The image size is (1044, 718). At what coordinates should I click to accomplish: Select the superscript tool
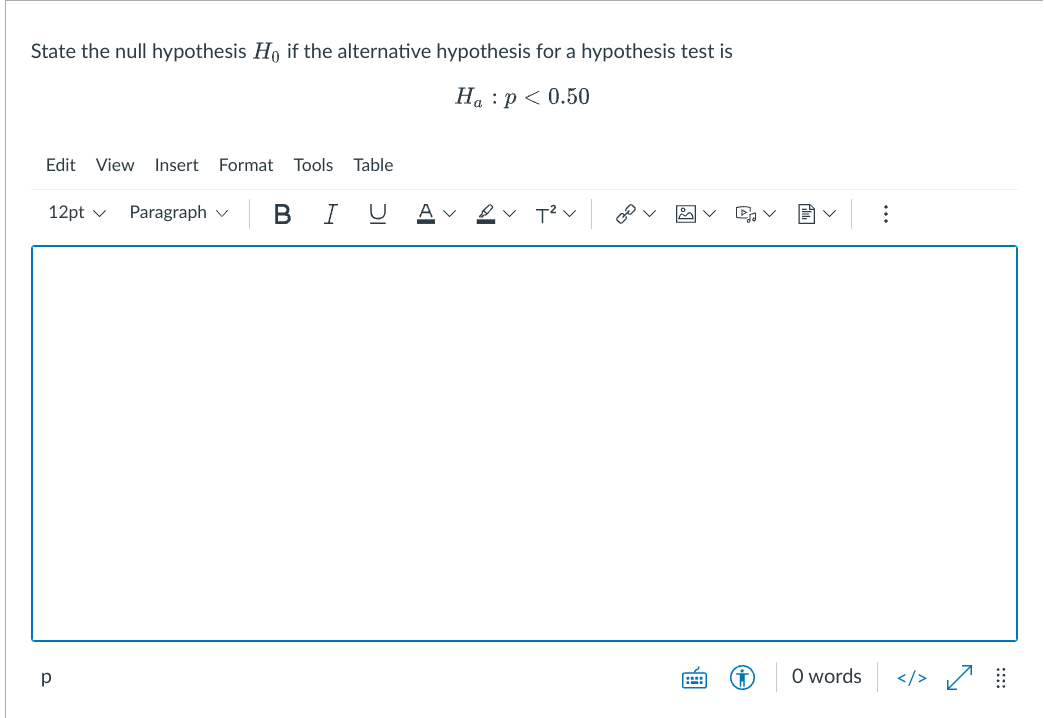pos(548,213)
